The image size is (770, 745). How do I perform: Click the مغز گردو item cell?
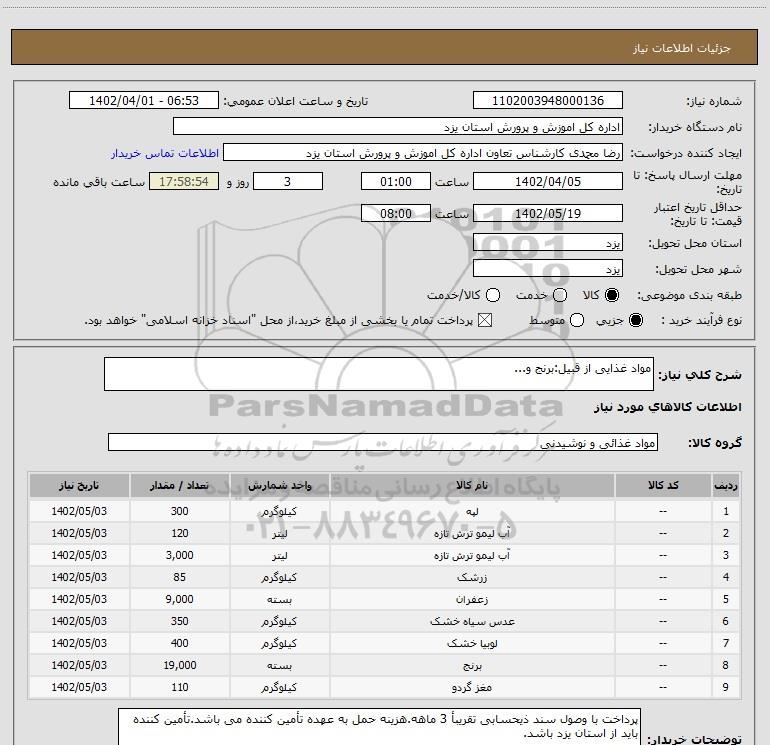pyautogui.click(x=472, y=688)
